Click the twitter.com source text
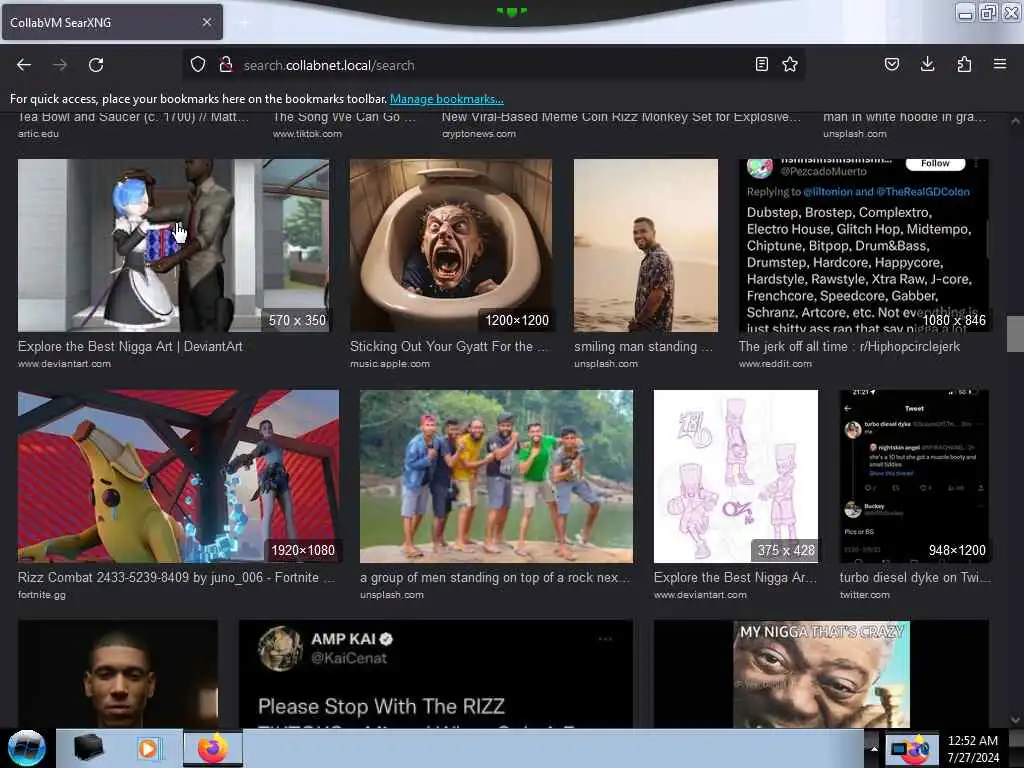Screen dimensions: 1024x768 pyautogui.click(x=865, y=595)
